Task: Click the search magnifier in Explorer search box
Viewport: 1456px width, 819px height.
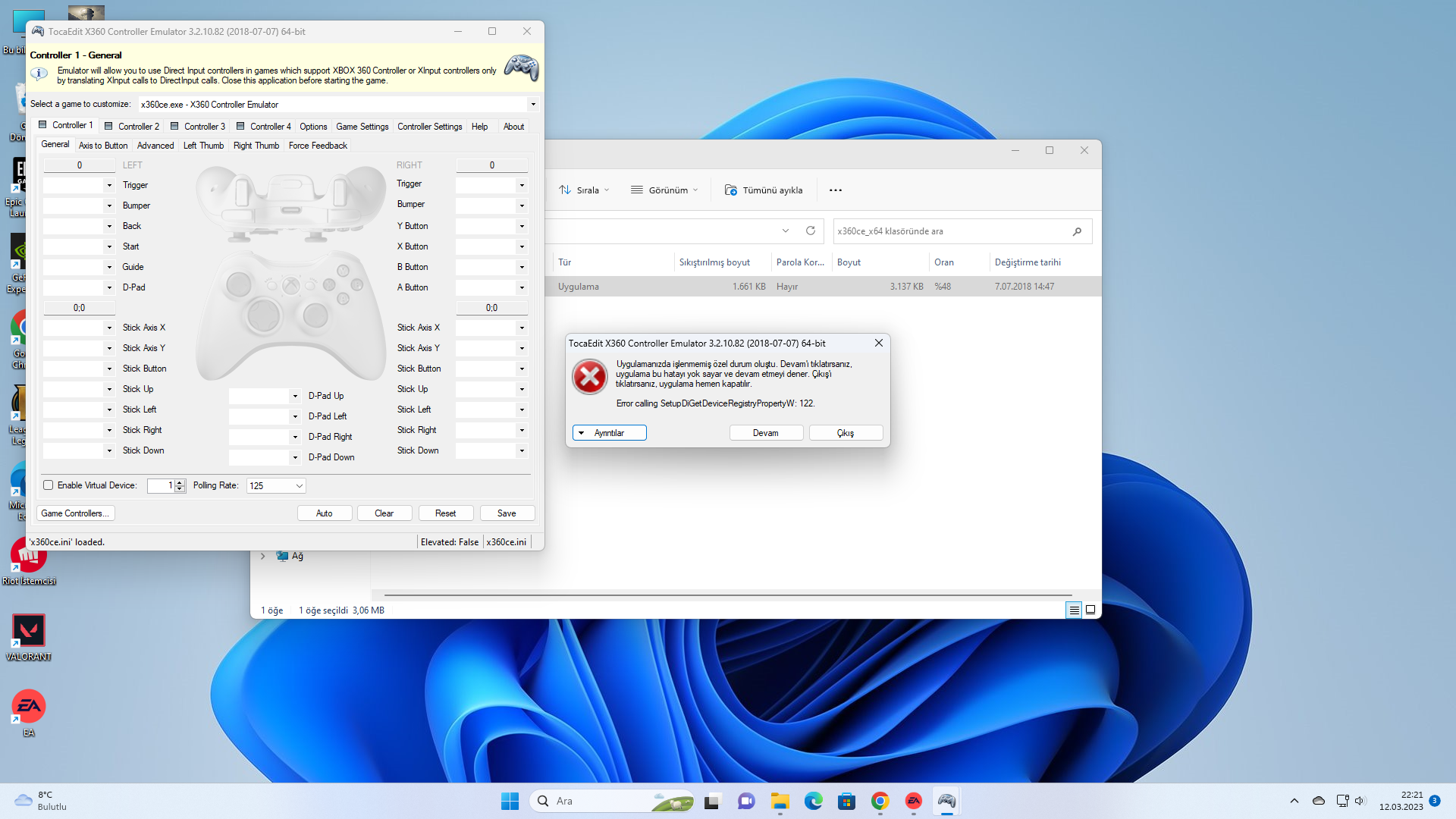Action: 1077,231
